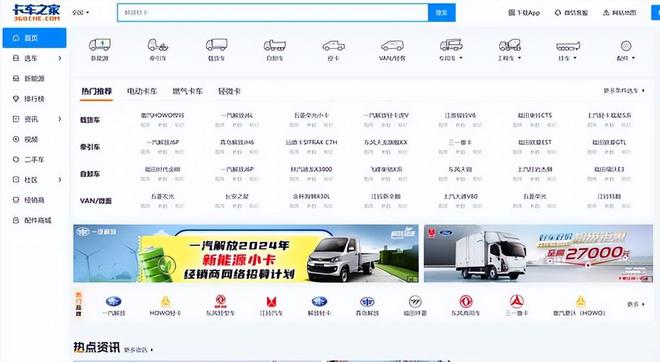Image resolution: width=660 pixels, height=362 pixels.
Task: Switch to the 电动卡车 tab
Action: pyautogui.click(x=142, y=91)
